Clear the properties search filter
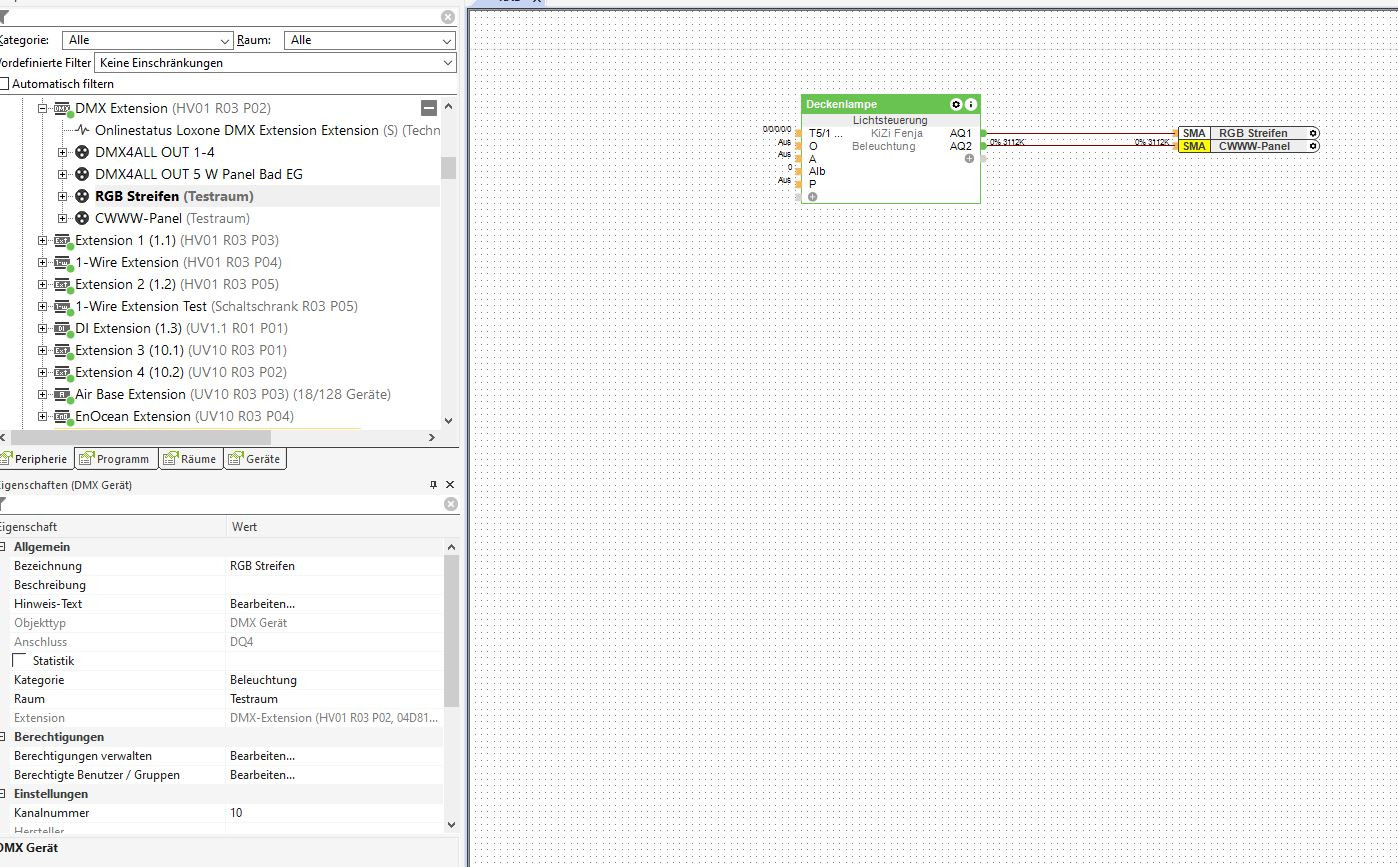 [x=450, y=504]
